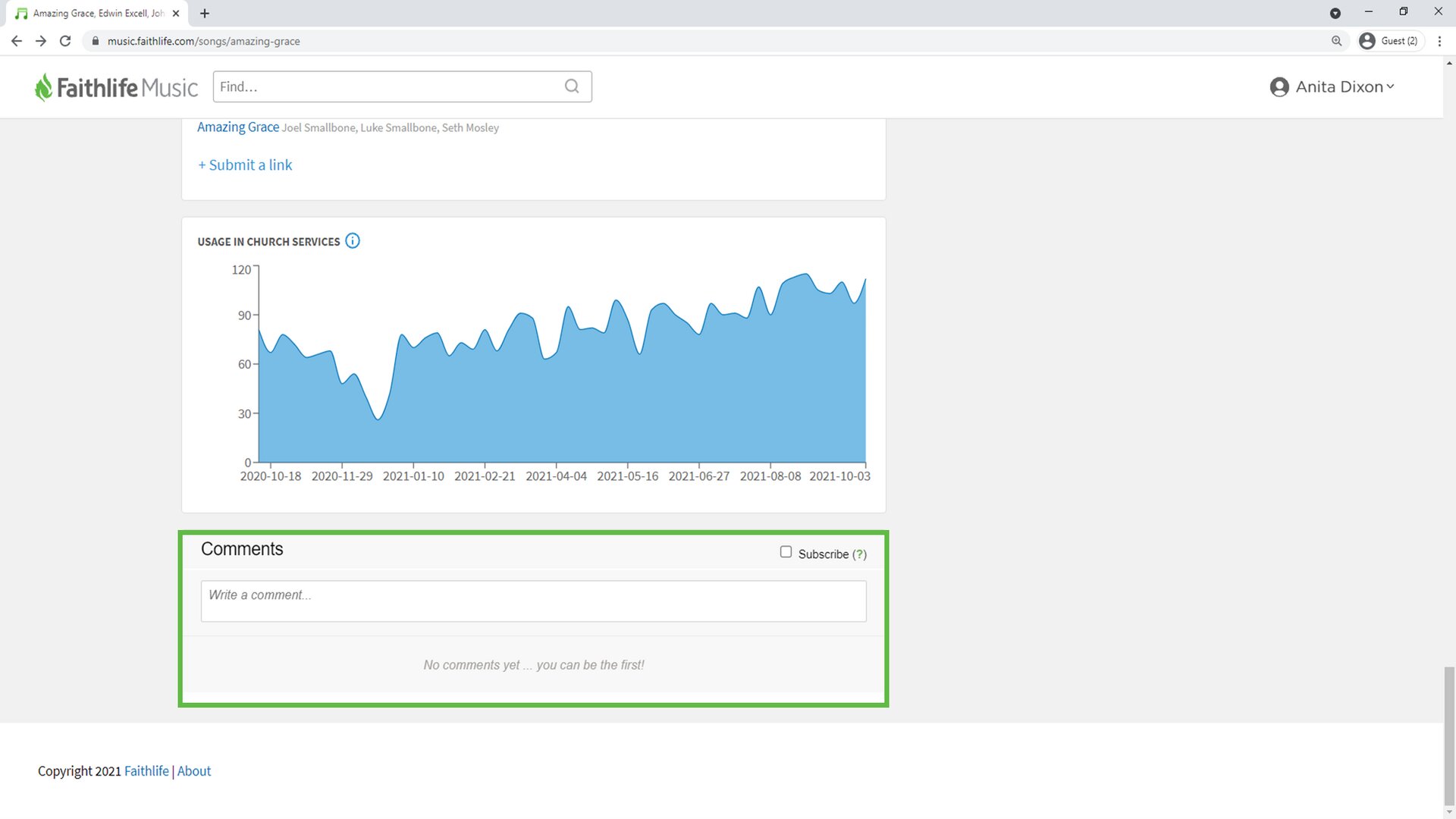The height and width of the screenshot is (819, 1456).
Task: Open the Faithlife footer link
Action: 146,771
